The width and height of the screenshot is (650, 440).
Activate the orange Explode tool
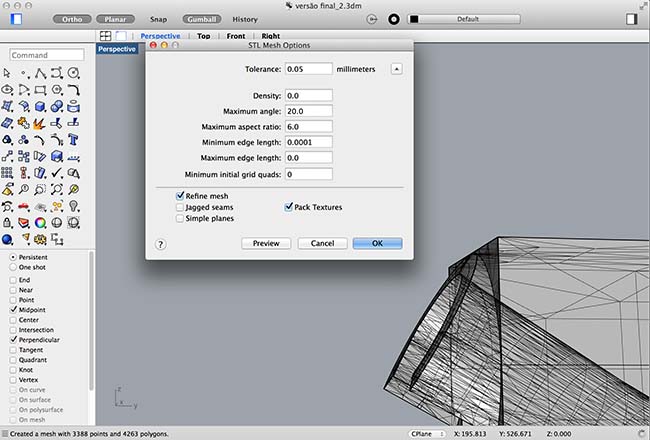tap(40, 123)
